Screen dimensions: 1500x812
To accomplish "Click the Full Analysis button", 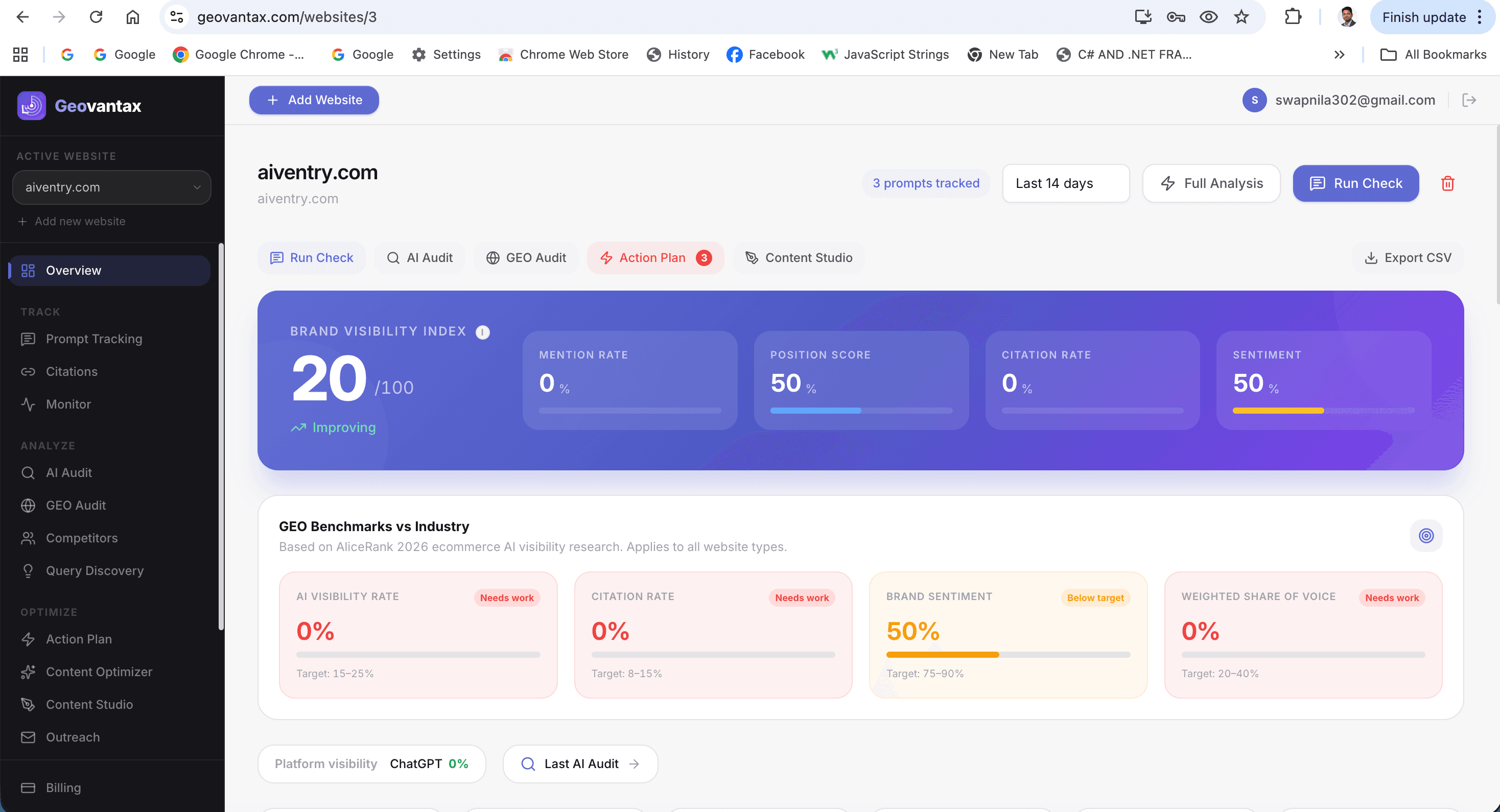I will coord(1211,183).
